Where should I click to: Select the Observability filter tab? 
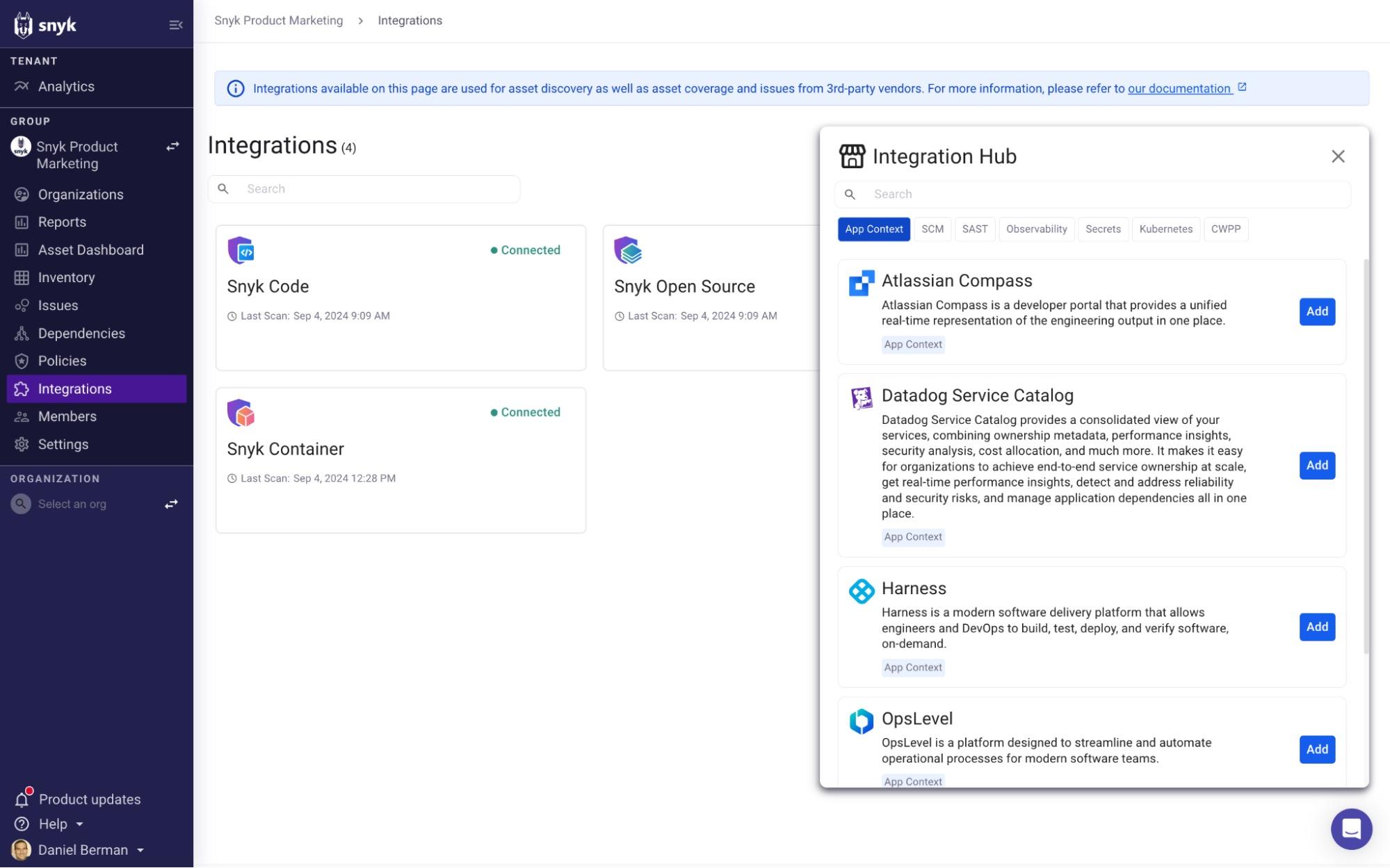pos(1037,229)
